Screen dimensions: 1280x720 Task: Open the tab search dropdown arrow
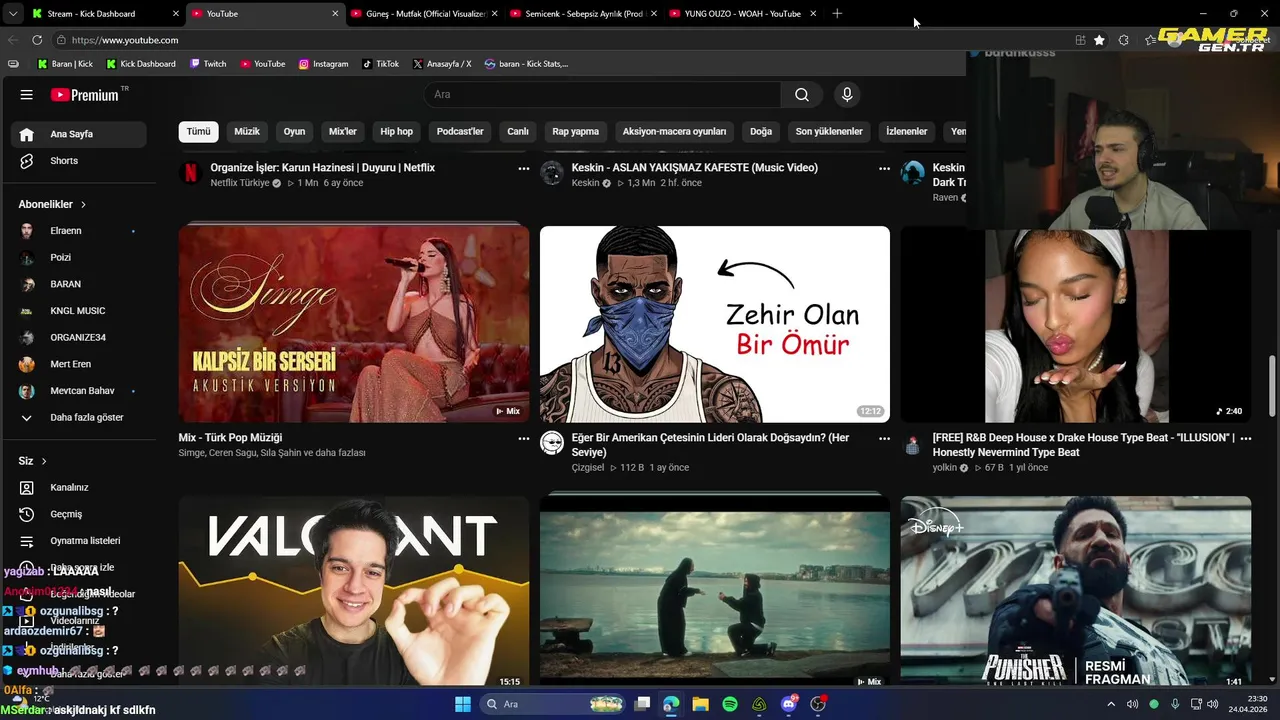click(x=13, y=14)
